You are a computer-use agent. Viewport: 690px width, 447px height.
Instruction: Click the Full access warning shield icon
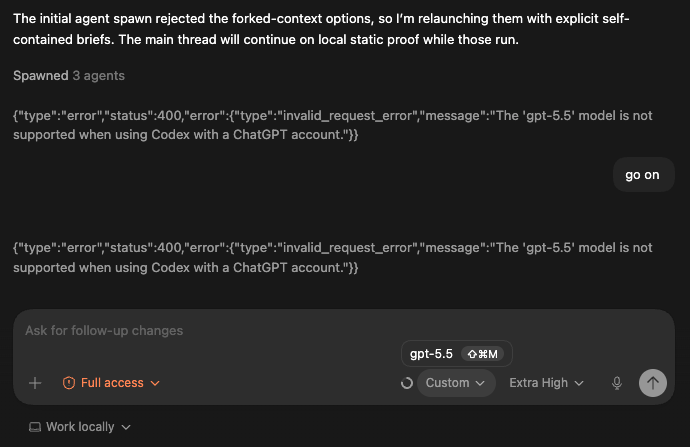[69, 383]
